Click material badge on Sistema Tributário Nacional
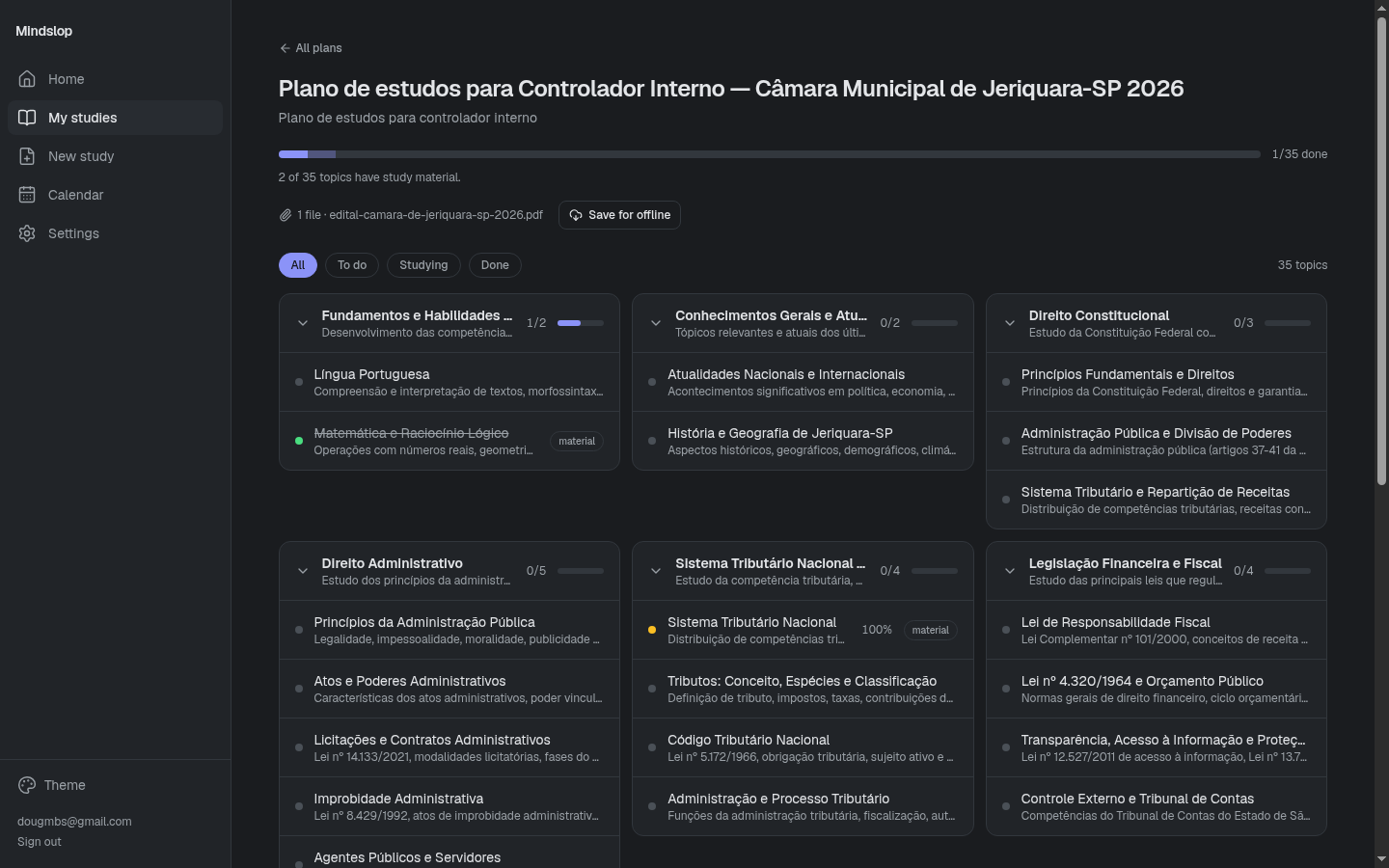Screen dimensions: 1389x868 [931, 630]
